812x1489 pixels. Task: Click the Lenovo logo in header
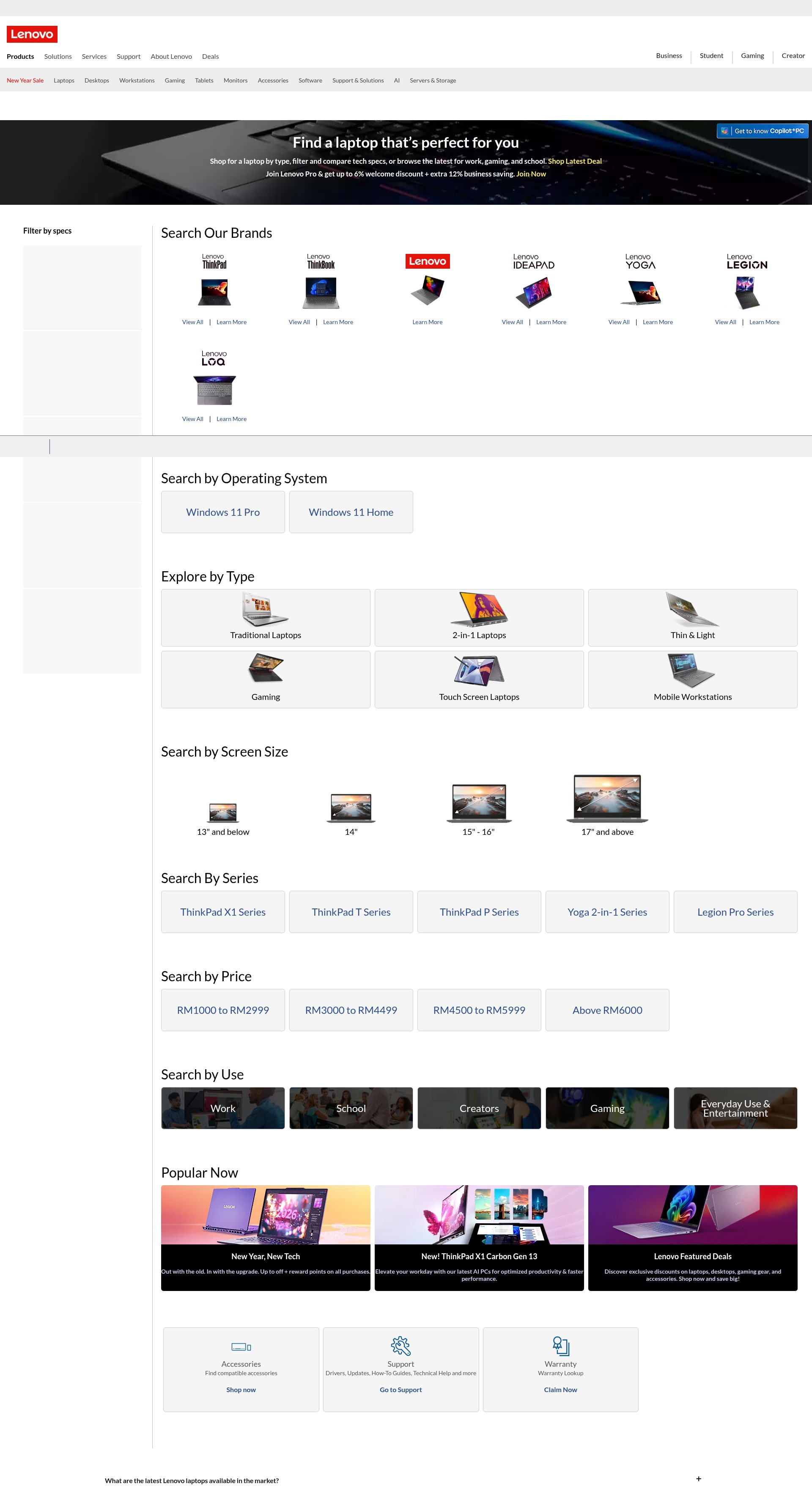32,34
